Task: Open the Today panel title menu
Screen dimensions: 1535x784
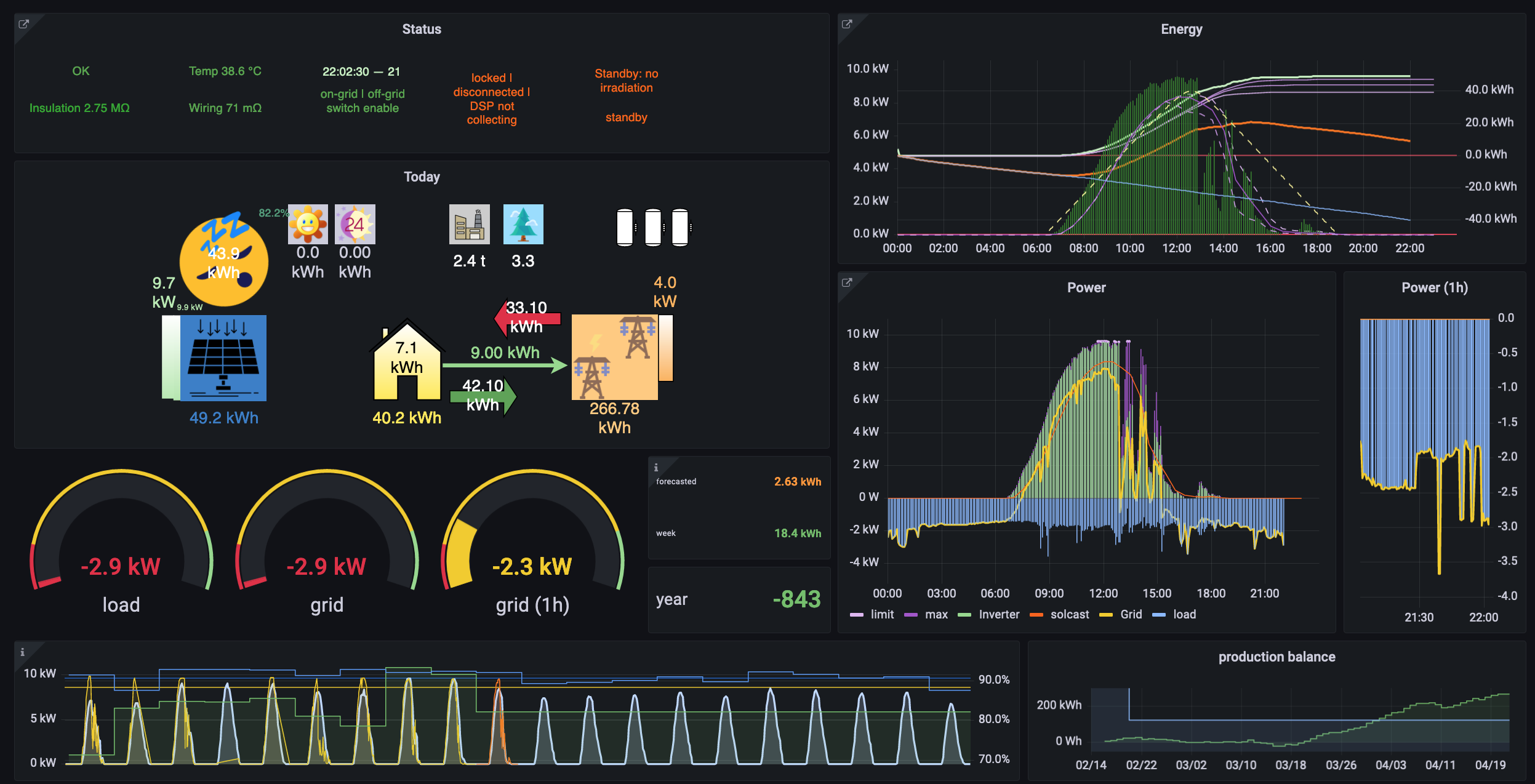Action: 422,177
